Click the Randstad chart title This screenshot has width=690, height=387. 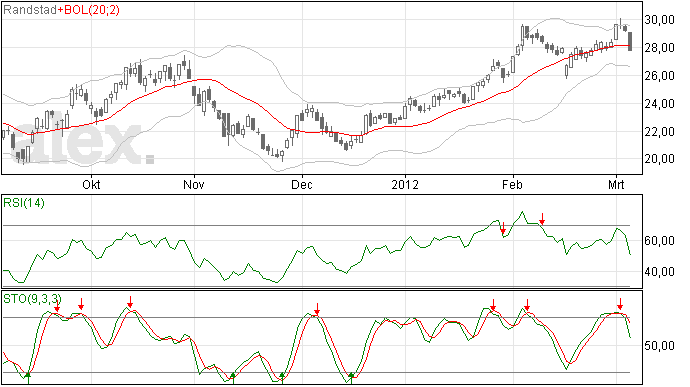tap(30, 10)
